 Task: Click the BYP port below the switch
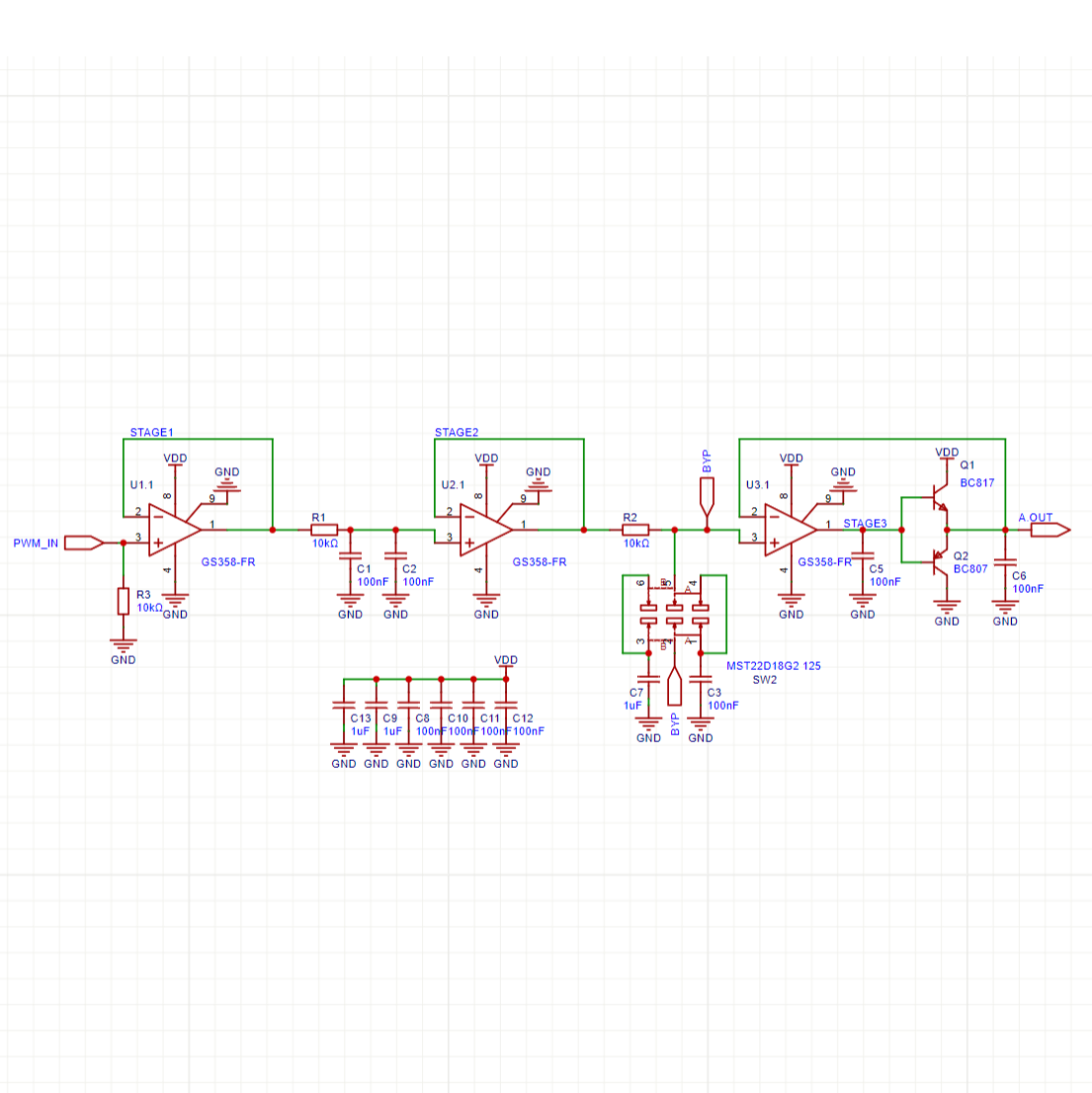click(x=675, y=687)
